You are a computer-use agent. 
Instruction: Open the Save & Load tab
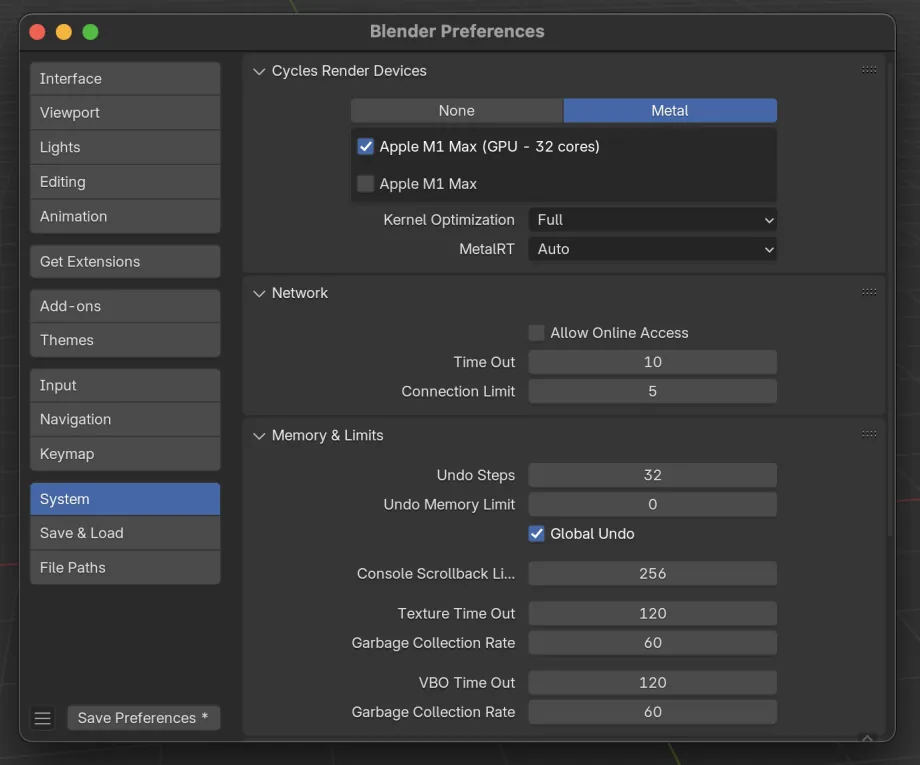125,533
